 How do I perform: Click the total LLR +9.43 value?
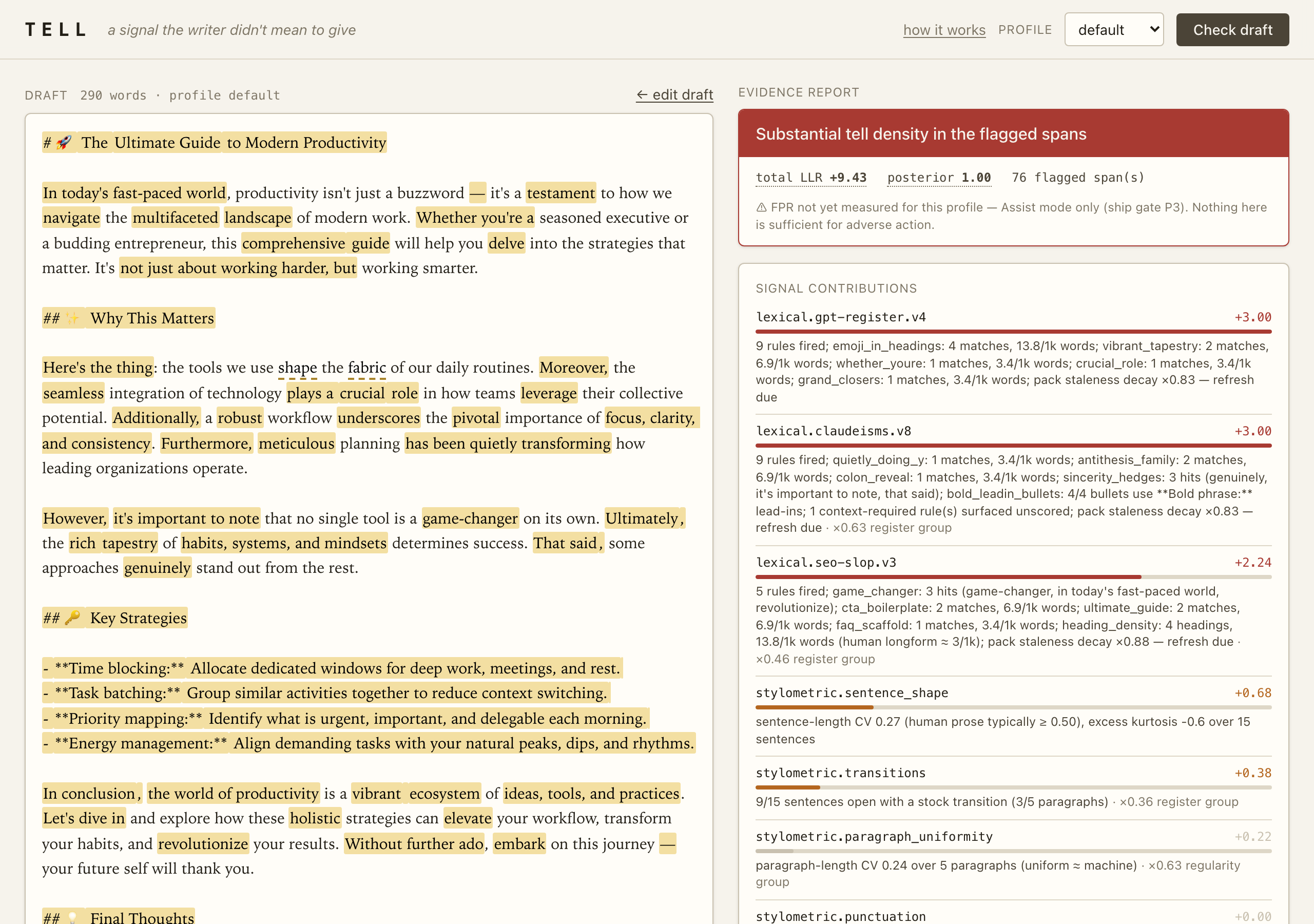tap(811, 178)
